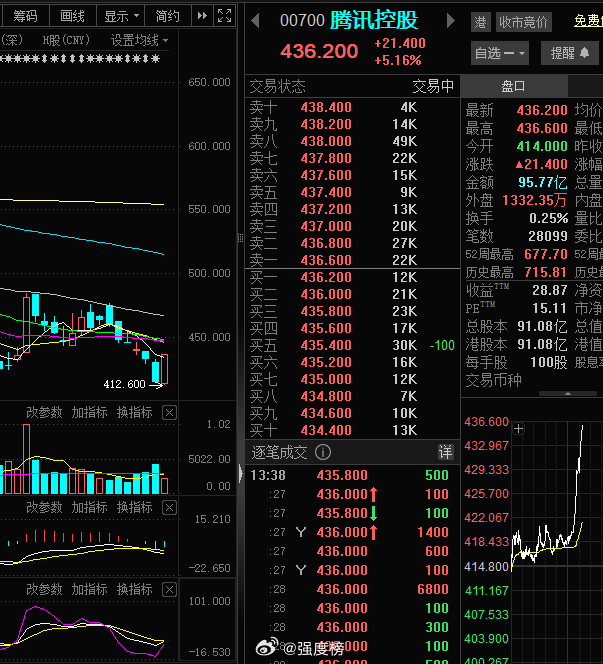This screenshot has height=664, width=603.
Task: Click 加指标 in the MACD panel
Action: 89,507
